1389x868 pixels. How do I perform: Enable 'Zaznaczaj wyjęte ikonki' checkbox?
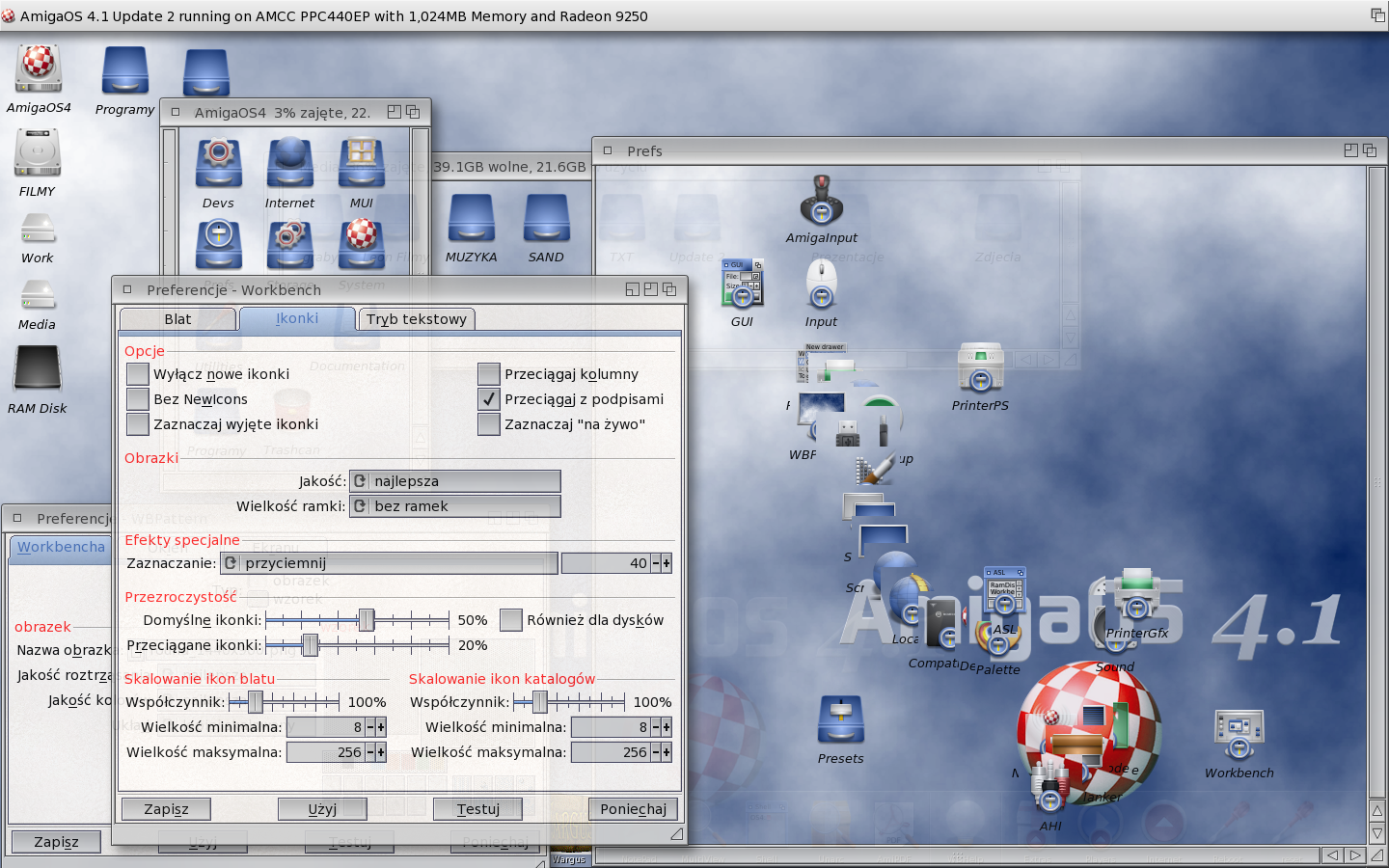(x=138, y=424)
